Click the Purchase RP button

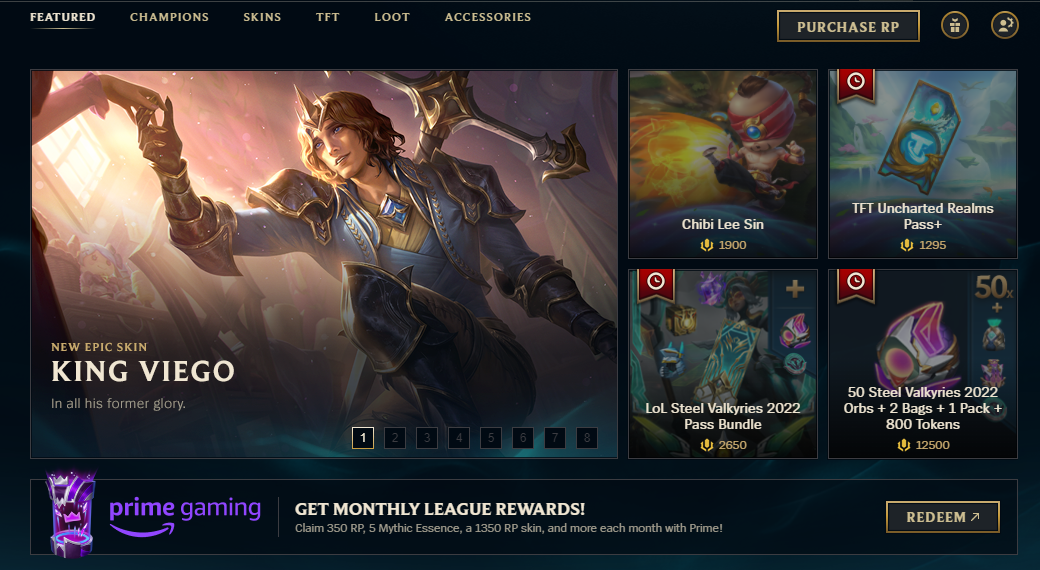coord(848,27)
